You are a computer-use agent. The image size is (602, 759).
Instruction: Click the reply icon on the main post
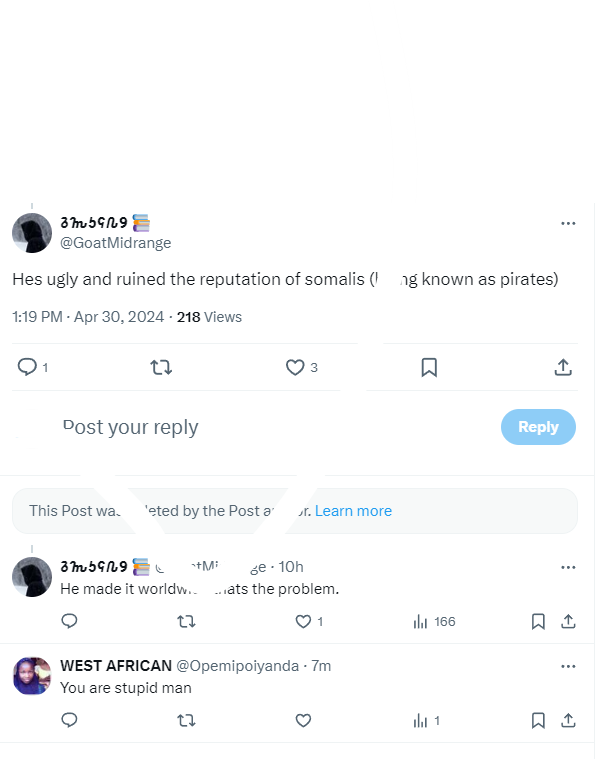pyautogui.click(x=27, y=367)
